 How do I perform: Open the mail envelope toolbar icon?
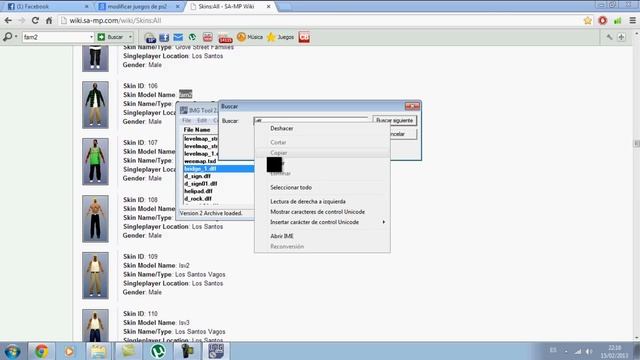(x=178, y=37)
